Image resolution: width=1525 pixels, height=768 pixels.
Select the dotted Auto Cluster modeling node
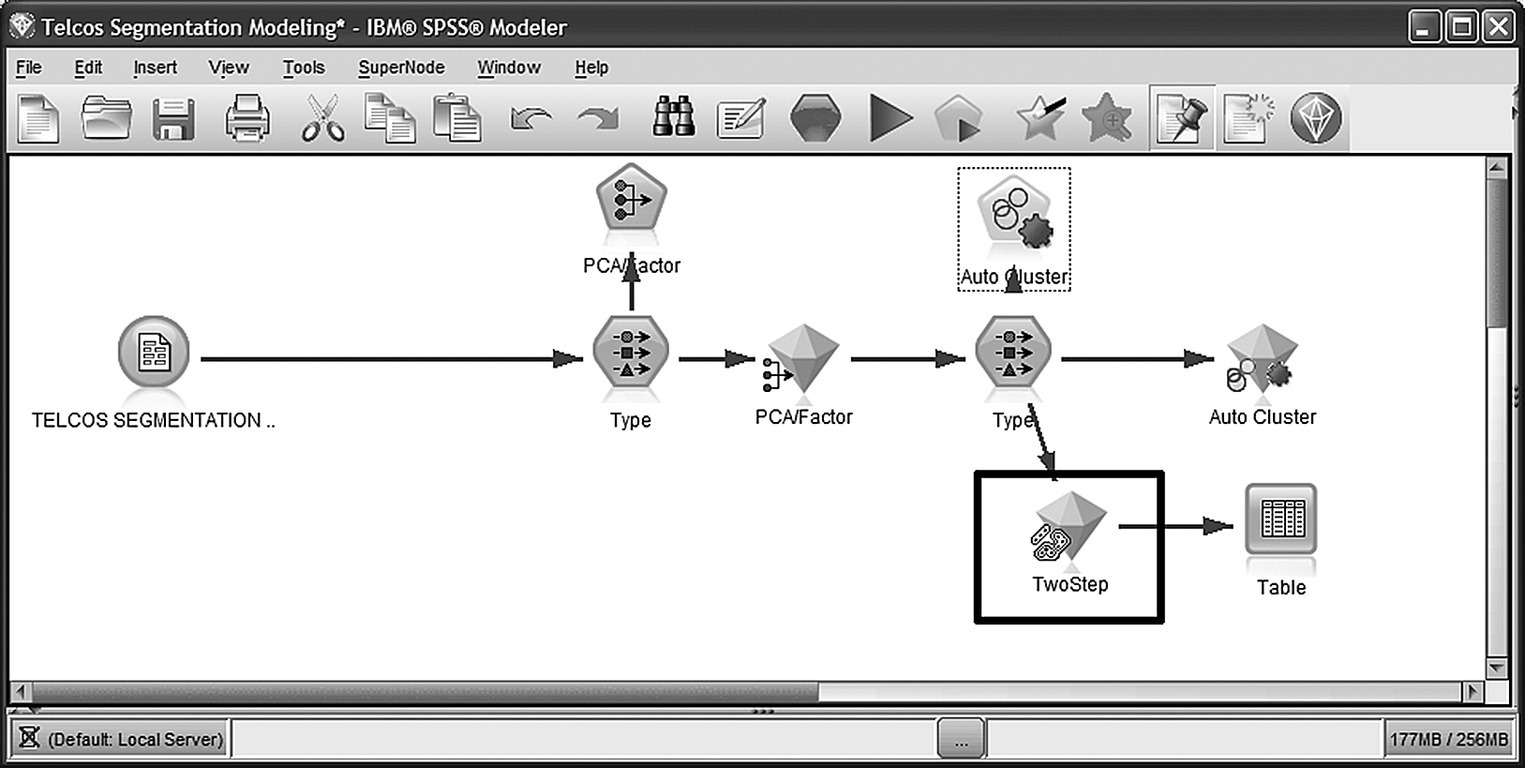(1014, 229)
